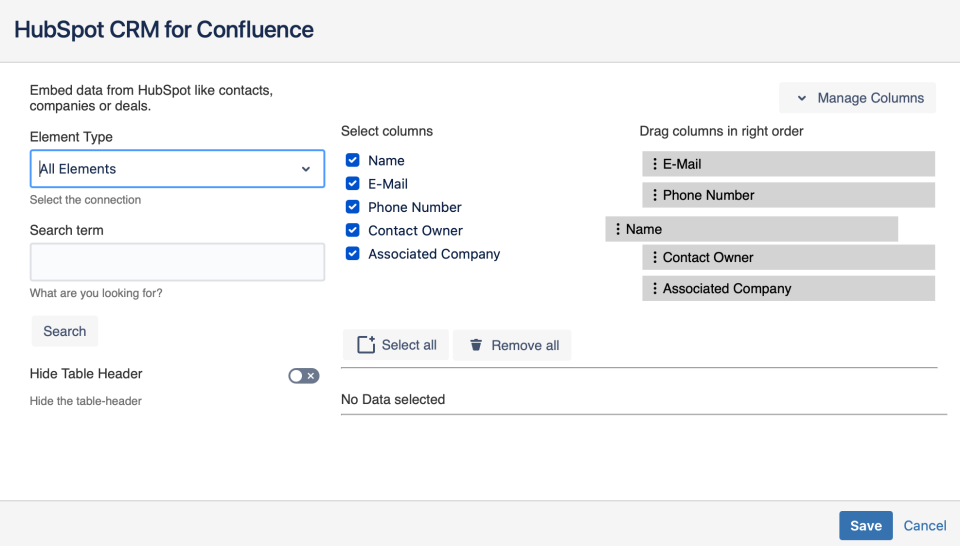Click the dropdown arrow in All Elements
Image resolution: width=960 pixels, height=546 pixels.
pos(306,169)
